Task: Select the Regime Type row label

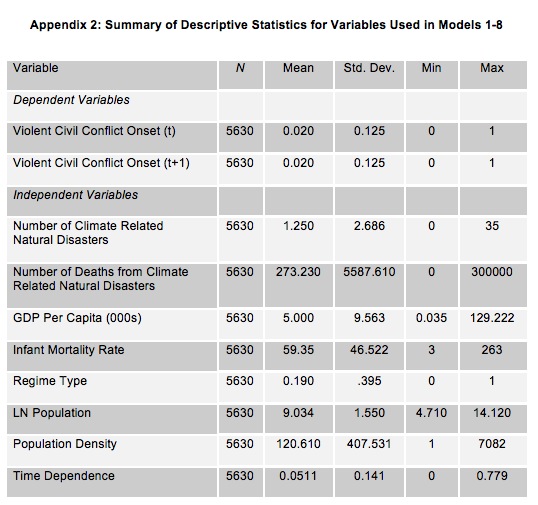Action: click(x=50, y=381)
